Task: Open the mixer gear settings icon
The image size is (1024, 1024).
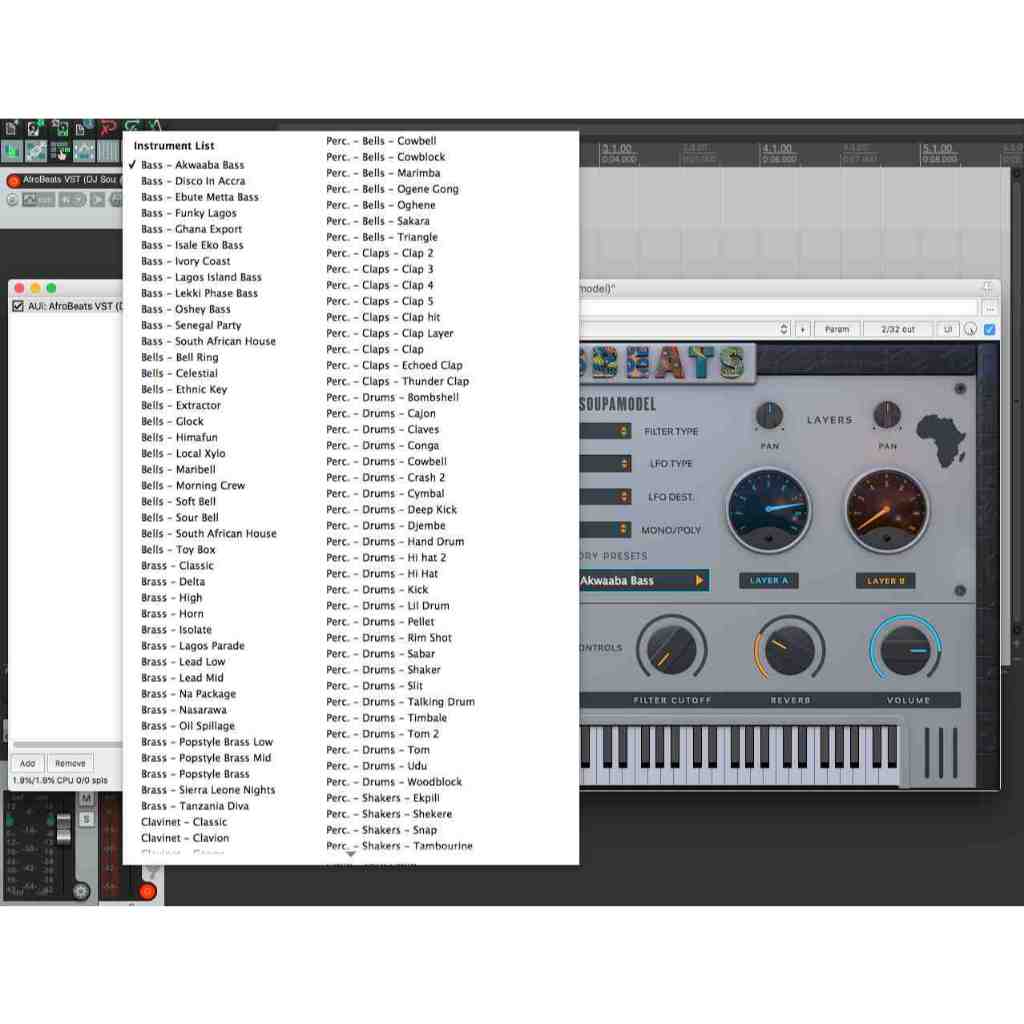Action: [81, 891]
